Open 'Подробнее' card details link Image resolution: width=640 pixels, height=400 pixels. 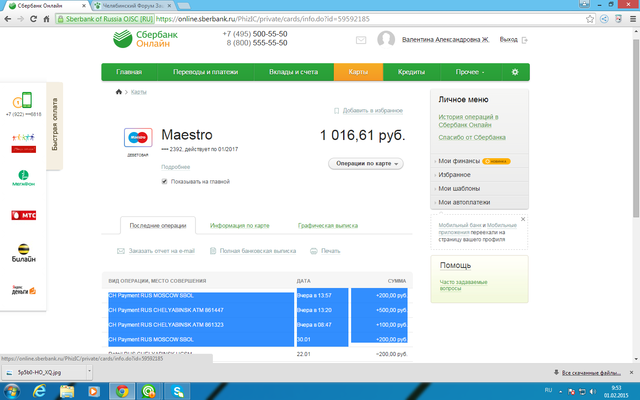coord(176,167)
